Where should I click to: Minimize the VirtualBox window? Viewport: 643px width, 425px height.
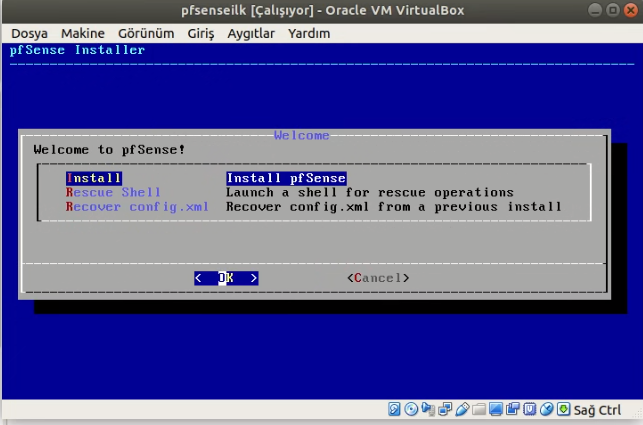point(595,10)
